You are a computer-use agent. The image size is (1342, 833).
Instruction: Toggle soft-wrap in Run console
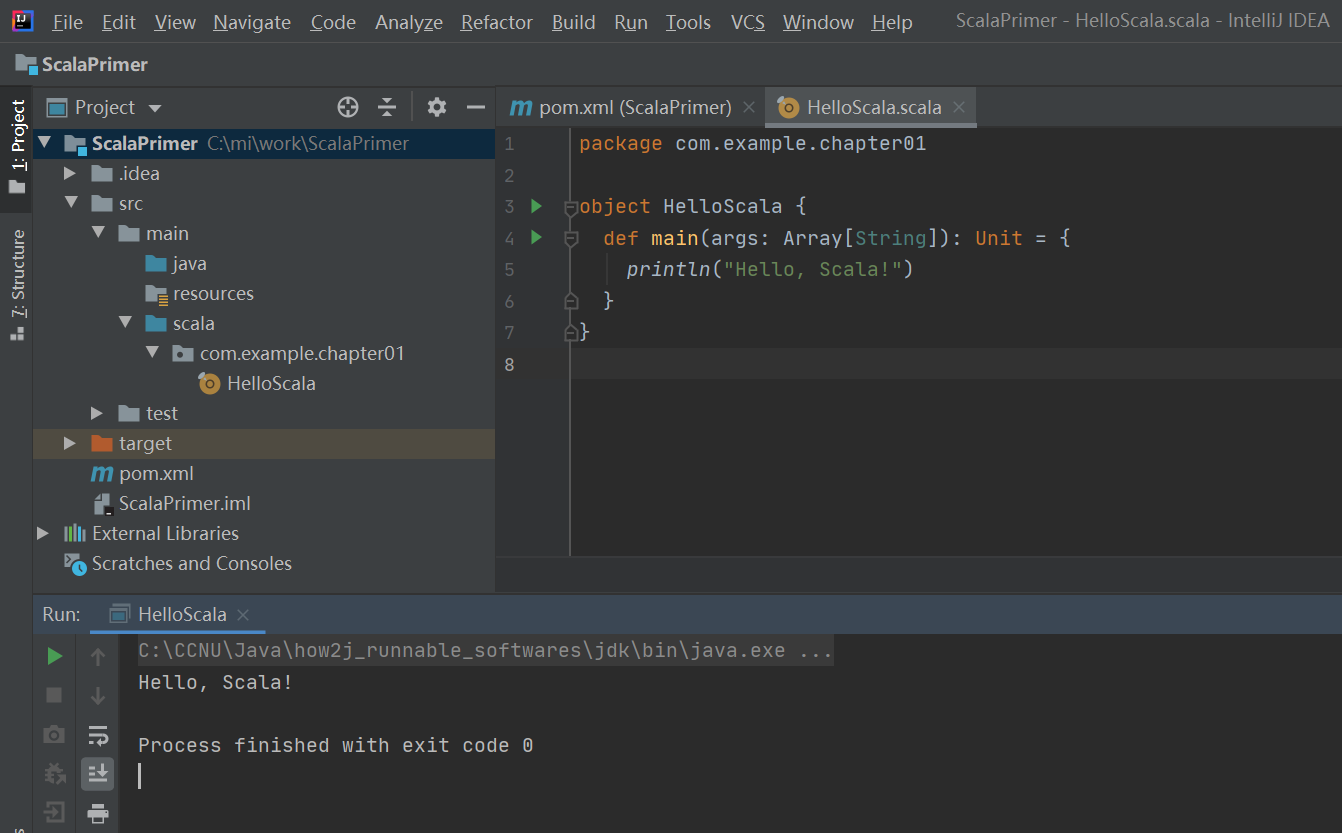coord(98,735)
